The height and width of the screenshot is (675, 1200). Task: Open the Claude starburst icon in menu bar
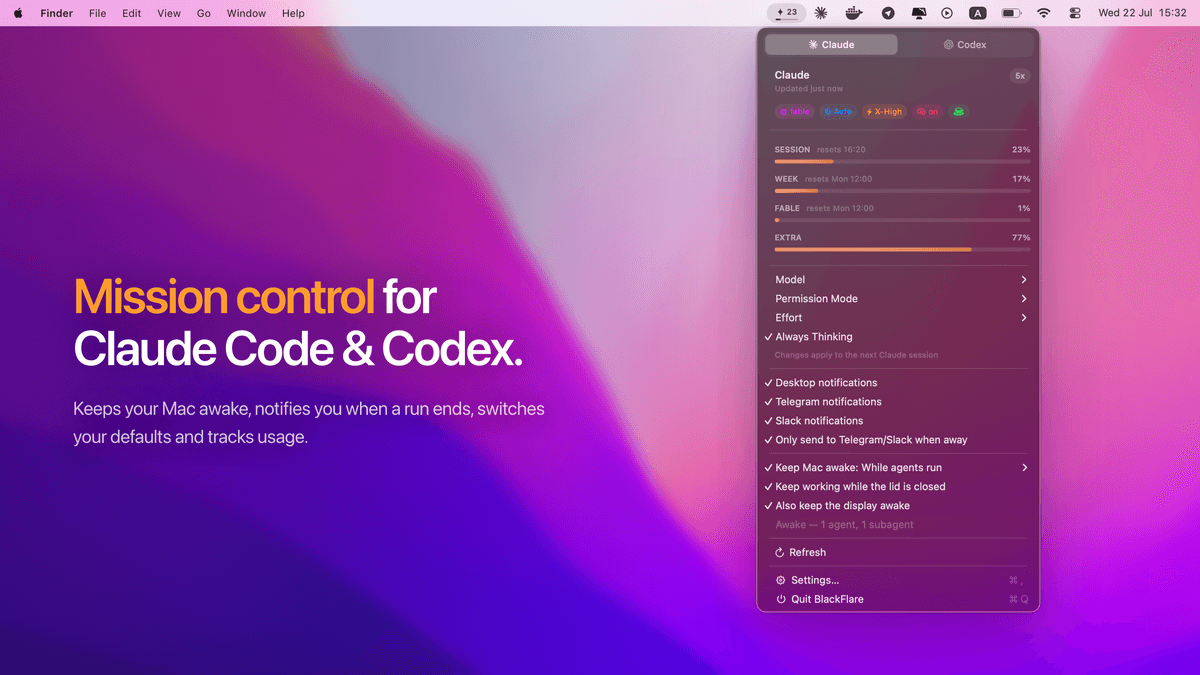(x=821, y=13)
